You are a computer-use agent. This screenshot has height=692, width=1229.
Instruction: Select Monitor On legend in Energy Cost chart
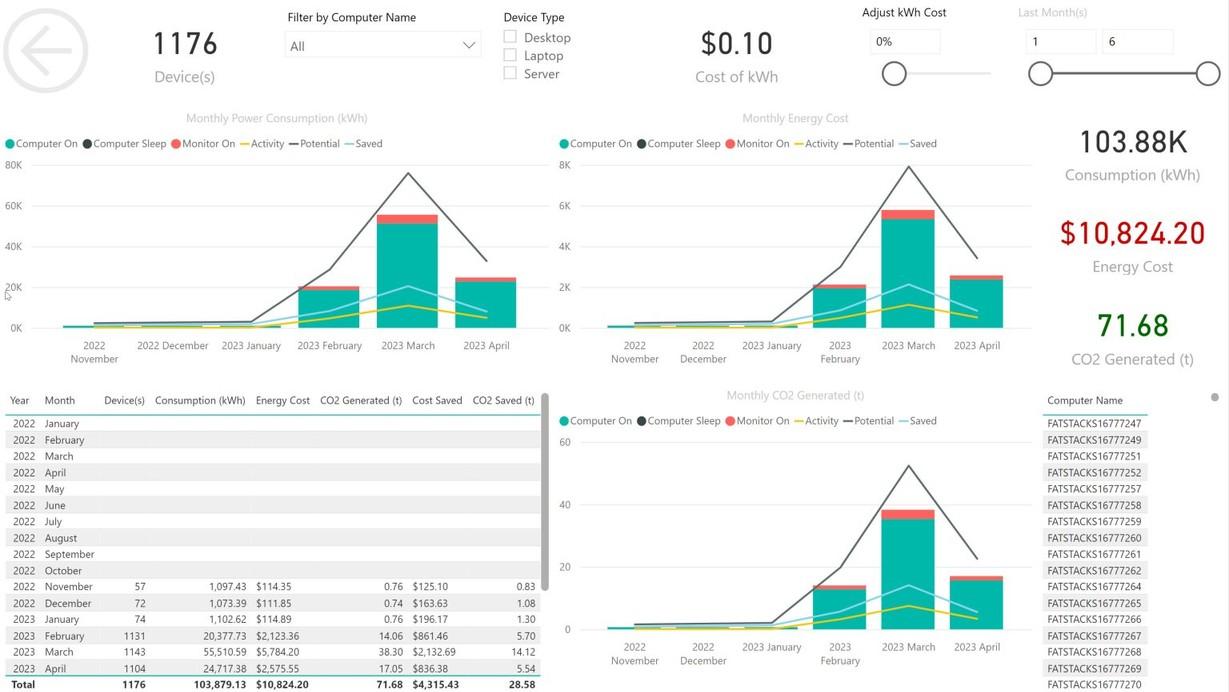pyautogui.click(x=758, y=144)
